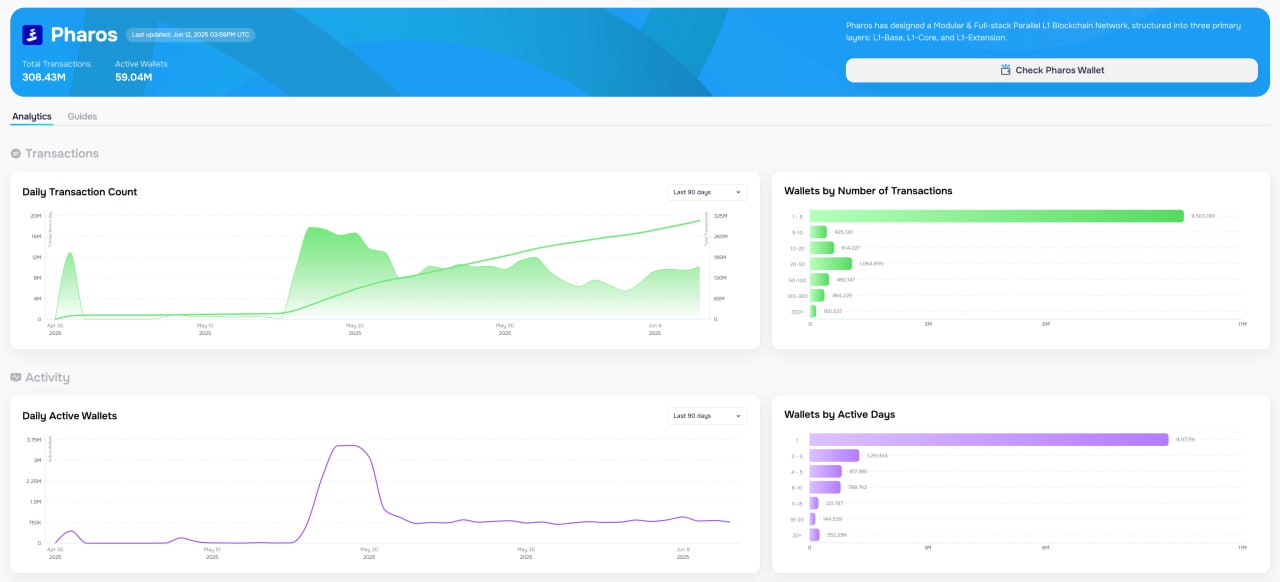Click the Pharos page title
The image size is (1280, 582).
point(84,35)
